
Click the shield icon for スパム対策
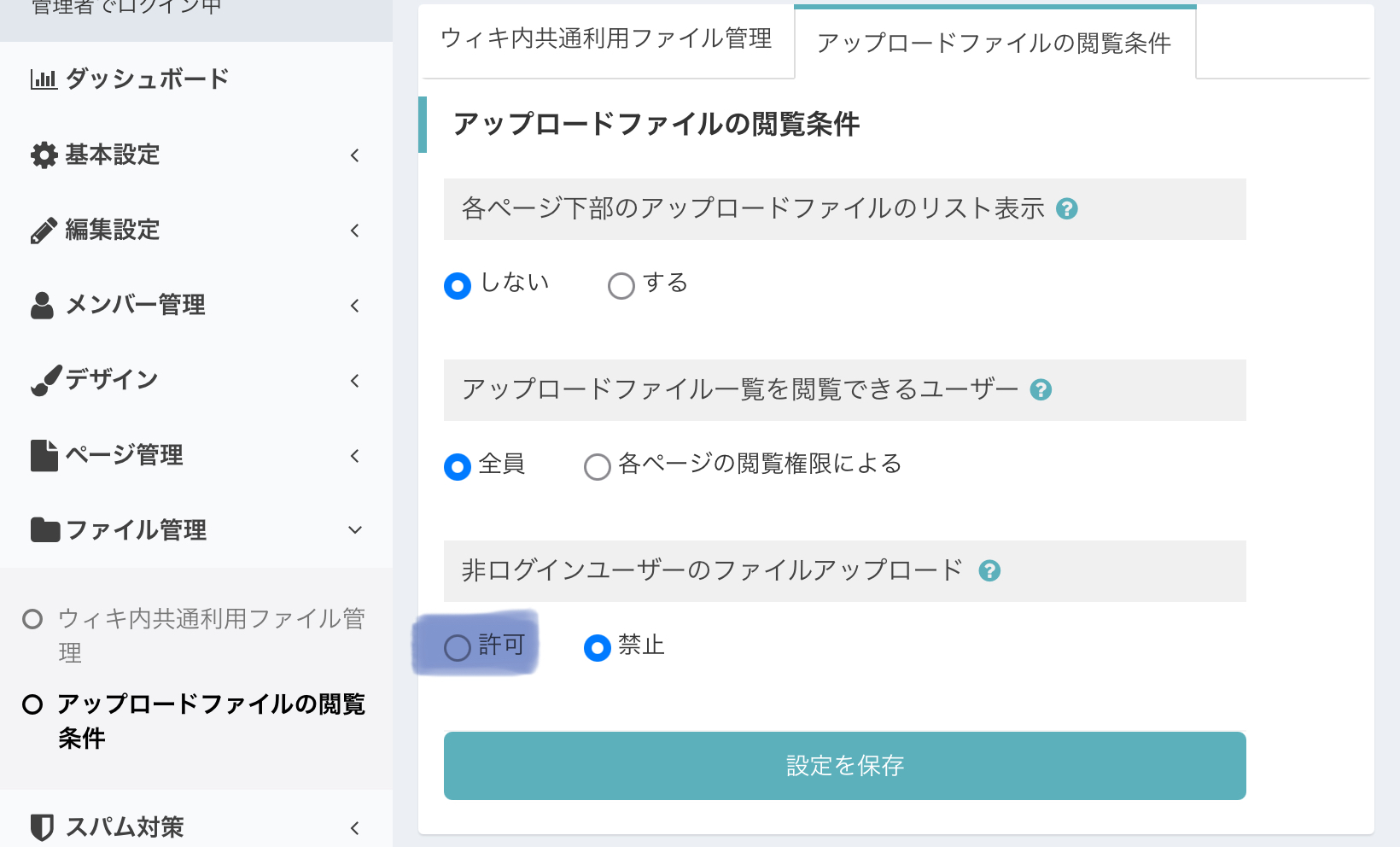(42, 827)
